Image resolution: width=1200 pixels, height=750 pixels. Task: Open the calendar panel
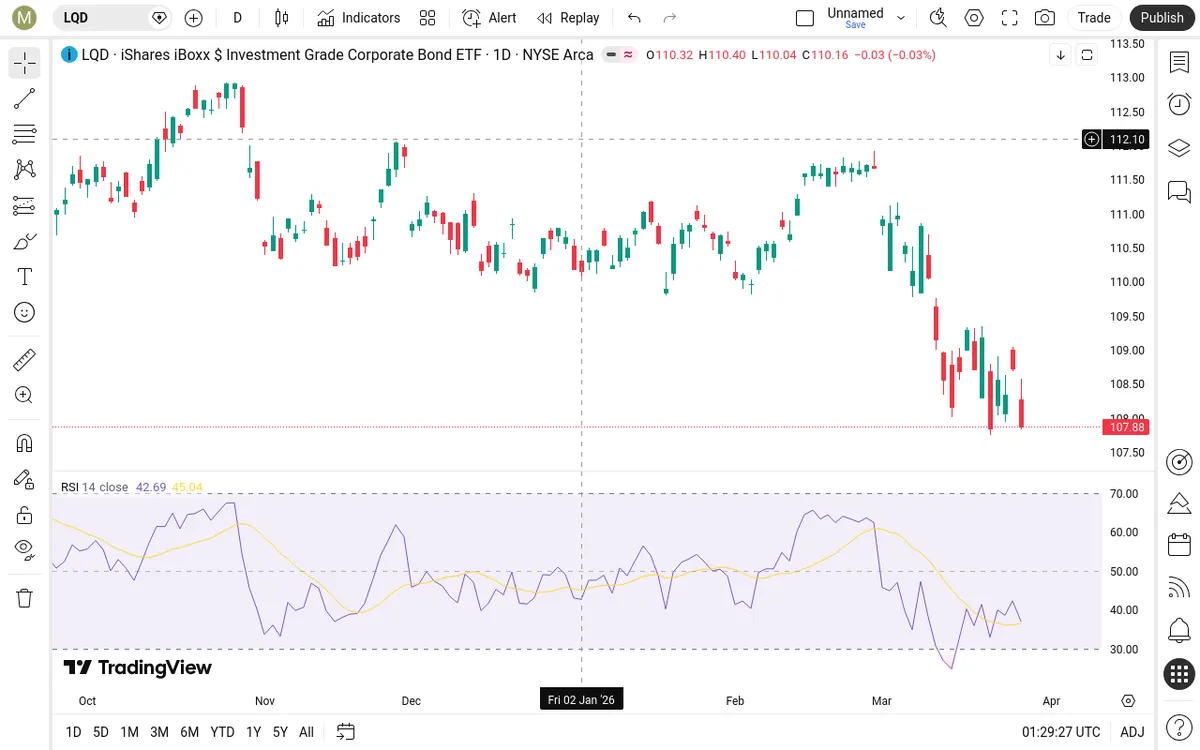pos(1179,545)
